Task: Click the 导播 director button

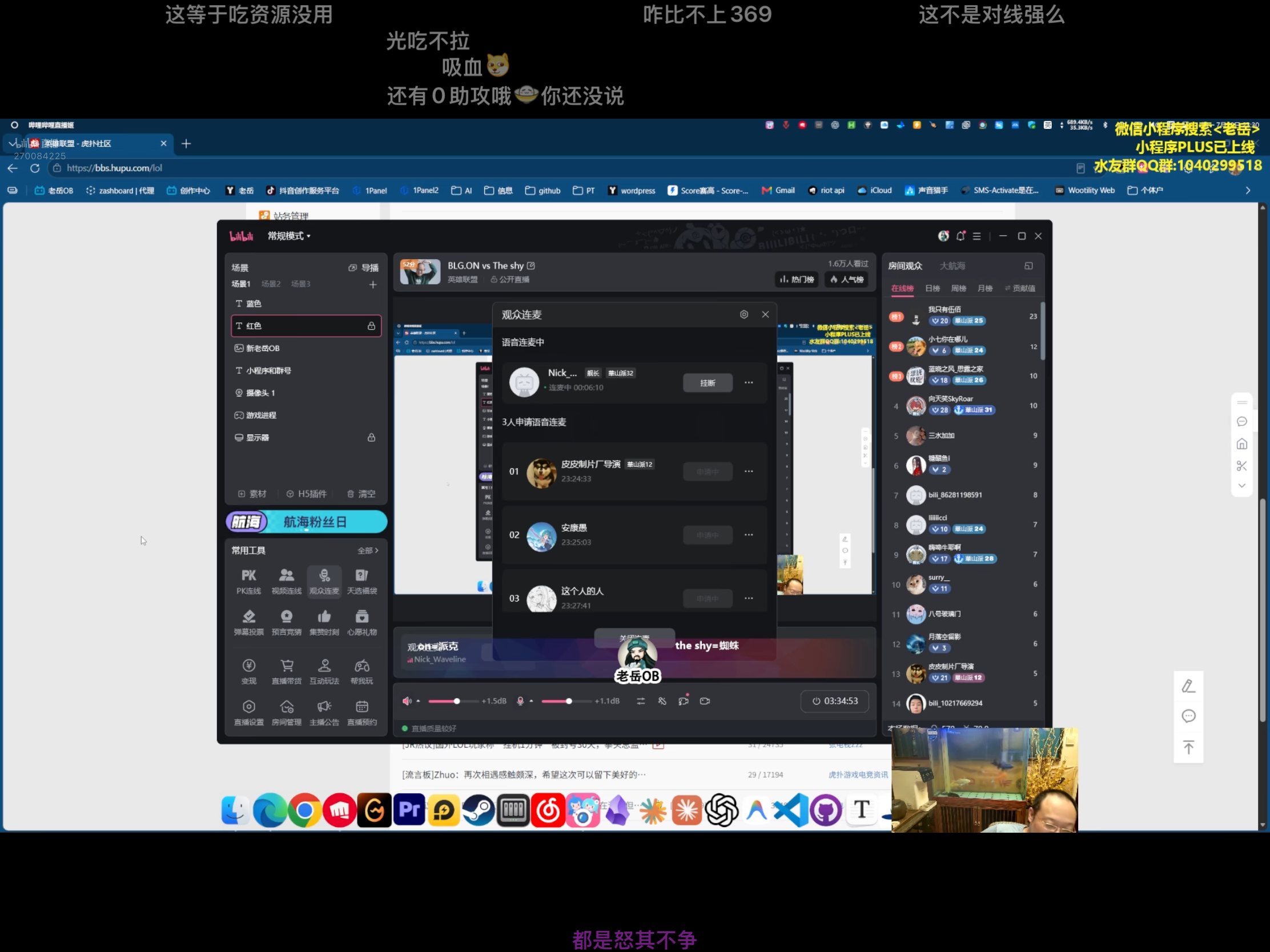Action: [x=363, y=268]
